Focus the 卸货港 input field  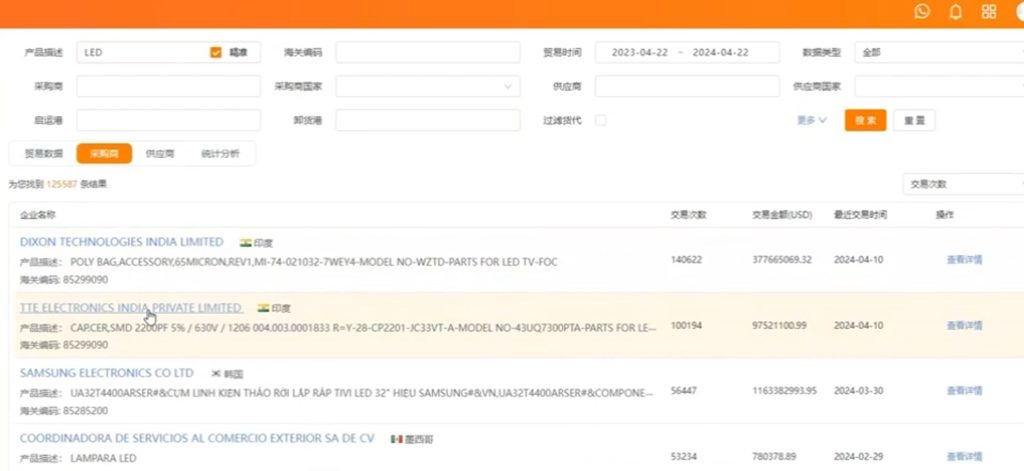click(428, 120)
